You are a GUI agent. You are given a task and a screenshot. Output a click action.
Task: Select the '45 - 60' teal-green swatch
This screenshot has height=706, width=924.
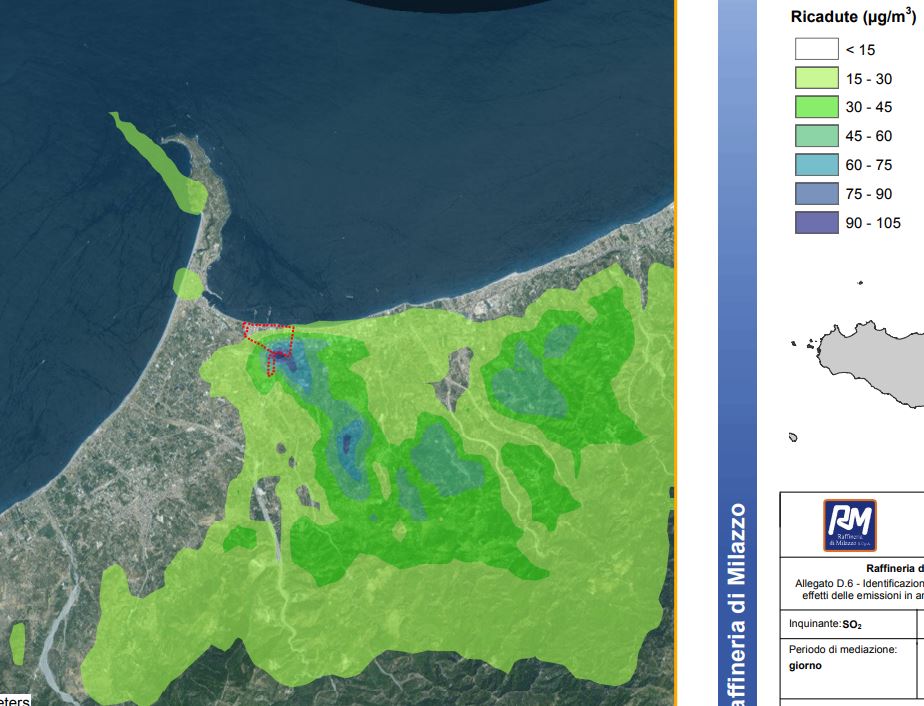(x=816, y=136)
